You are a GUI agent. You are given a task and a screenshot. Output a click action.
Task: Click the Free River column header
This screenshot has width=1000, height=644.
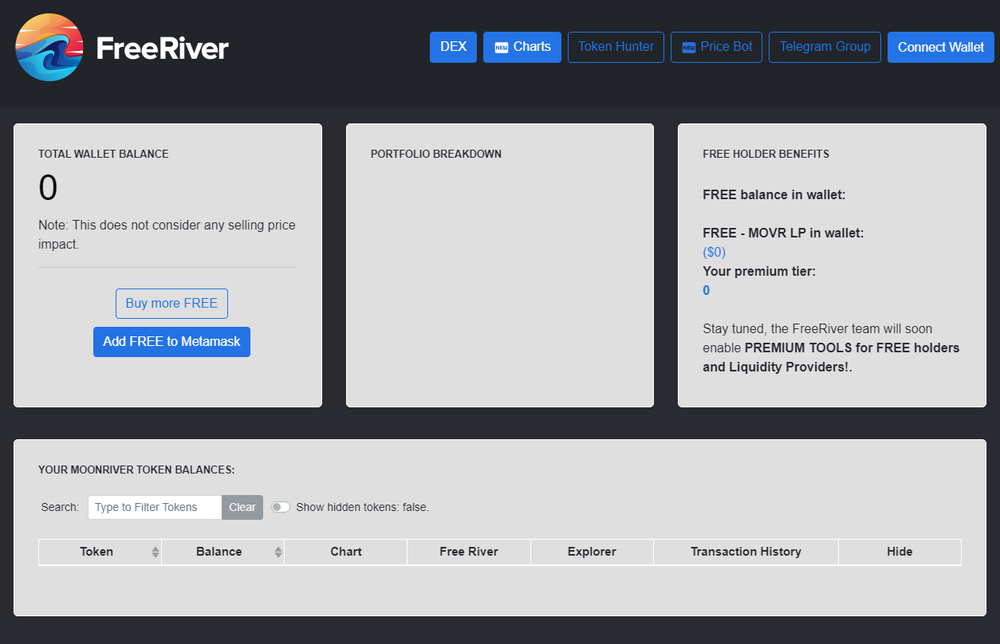click(x=469, y=552)
